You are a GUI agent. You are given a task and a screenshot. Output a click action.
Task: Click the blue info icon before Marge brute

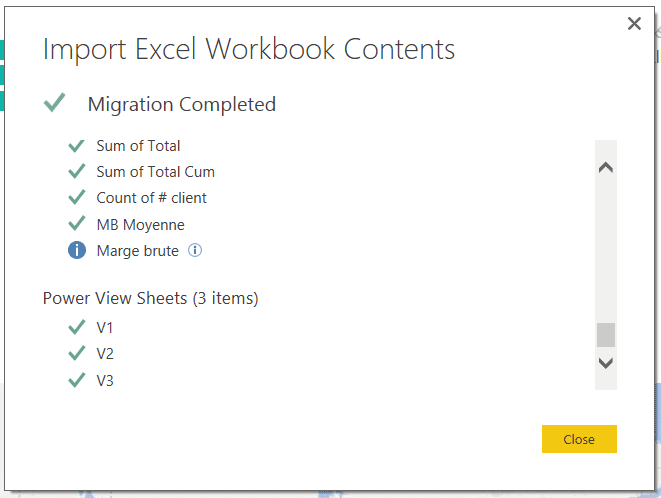pos(77,250)
